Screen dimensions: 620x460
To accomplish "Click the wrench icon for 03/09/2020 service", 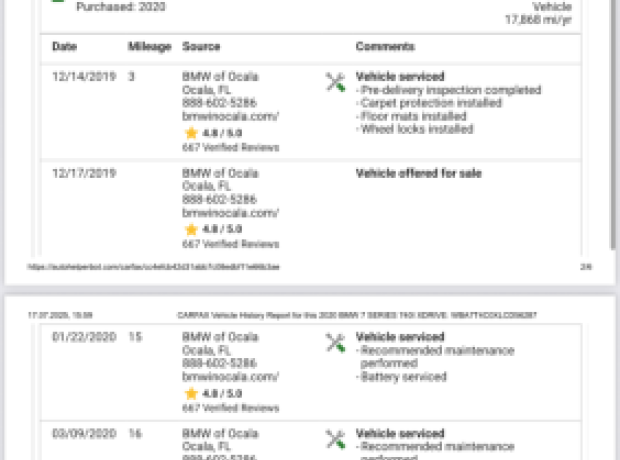I will 335,439.
